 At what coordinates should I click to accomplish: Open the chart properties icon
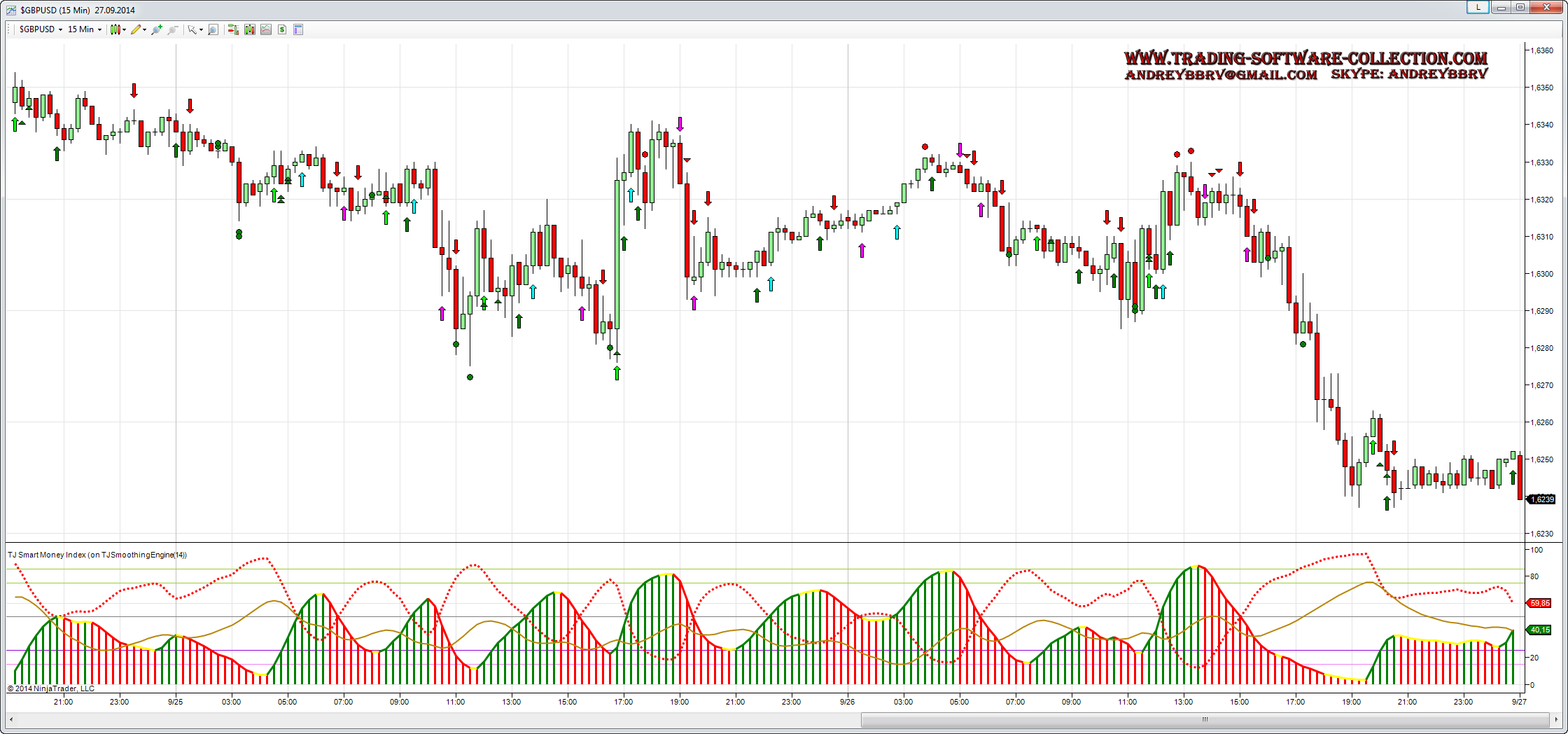298,29
